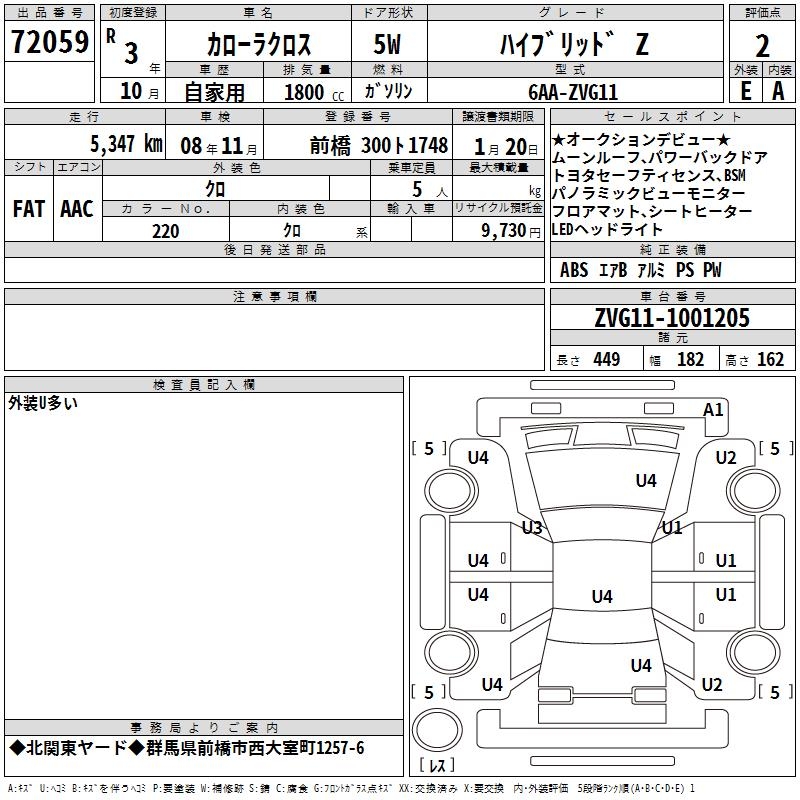This screenshot has width=800, height=800.
Task: Click the displacement value 1800 cc
Action: [314, 92]
